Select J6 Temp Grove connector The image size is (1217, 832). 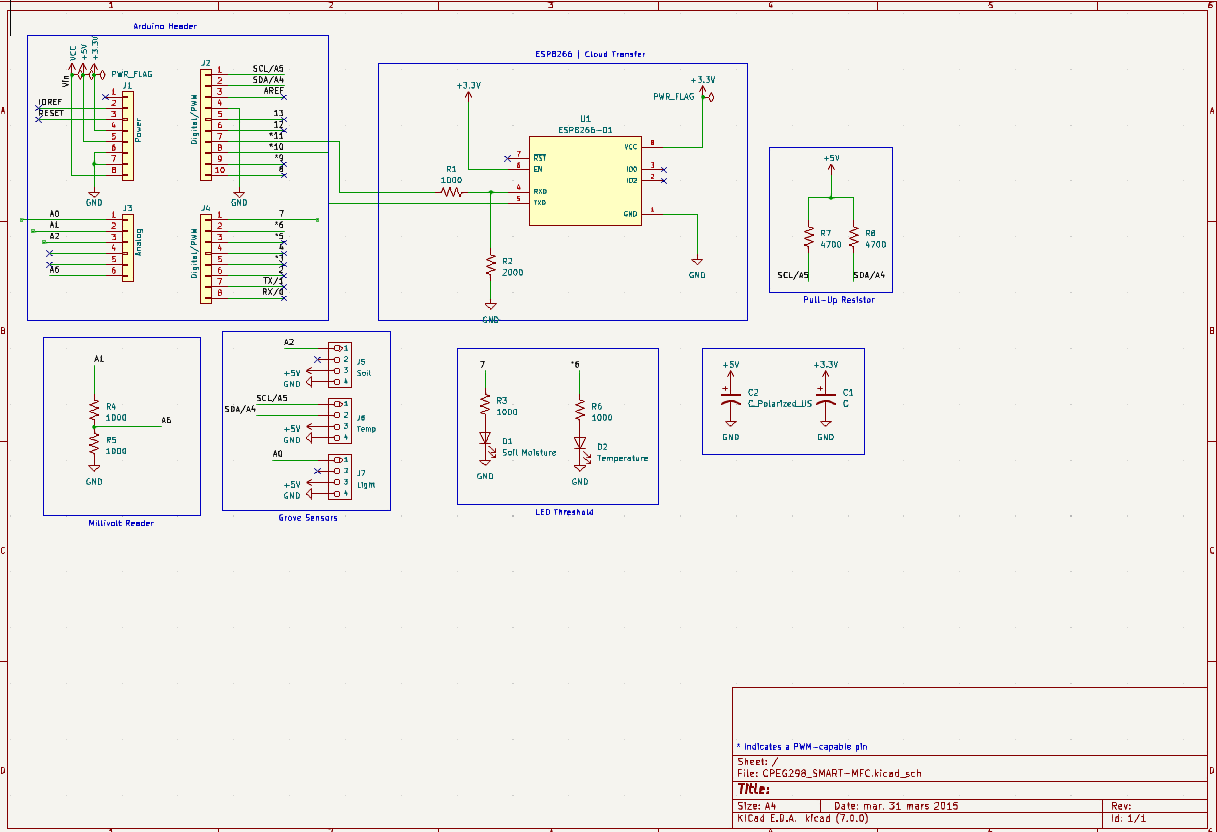pos(338,420)
